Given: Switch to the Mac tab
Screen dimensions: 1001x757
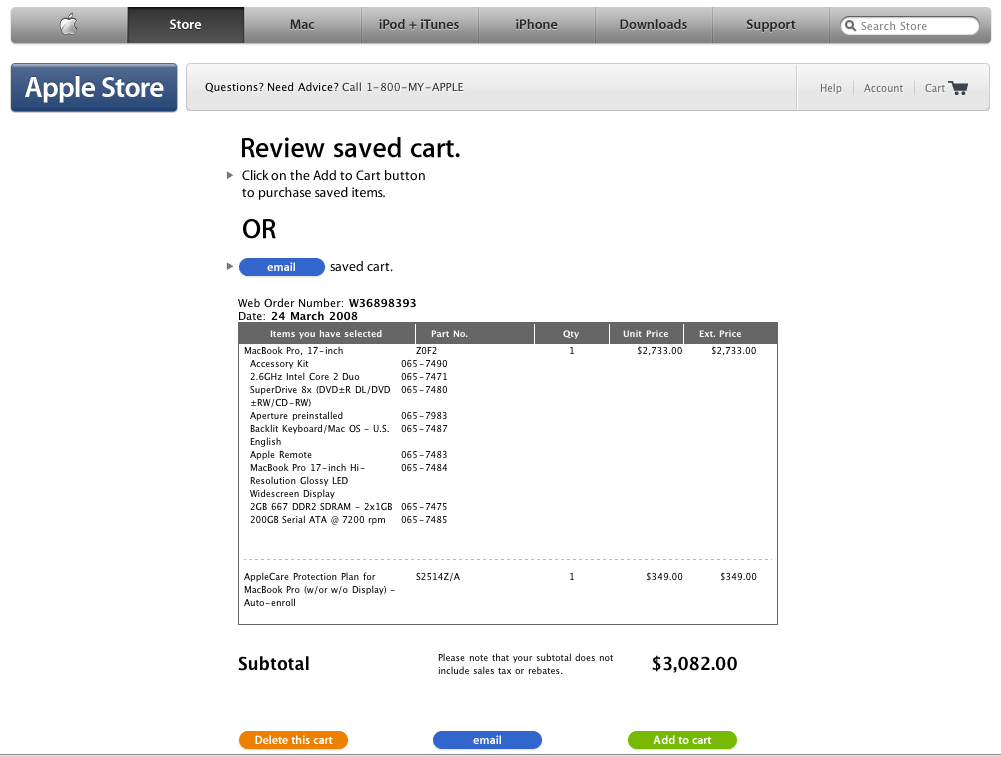Looking at the screenshot, I should point(302,25).
